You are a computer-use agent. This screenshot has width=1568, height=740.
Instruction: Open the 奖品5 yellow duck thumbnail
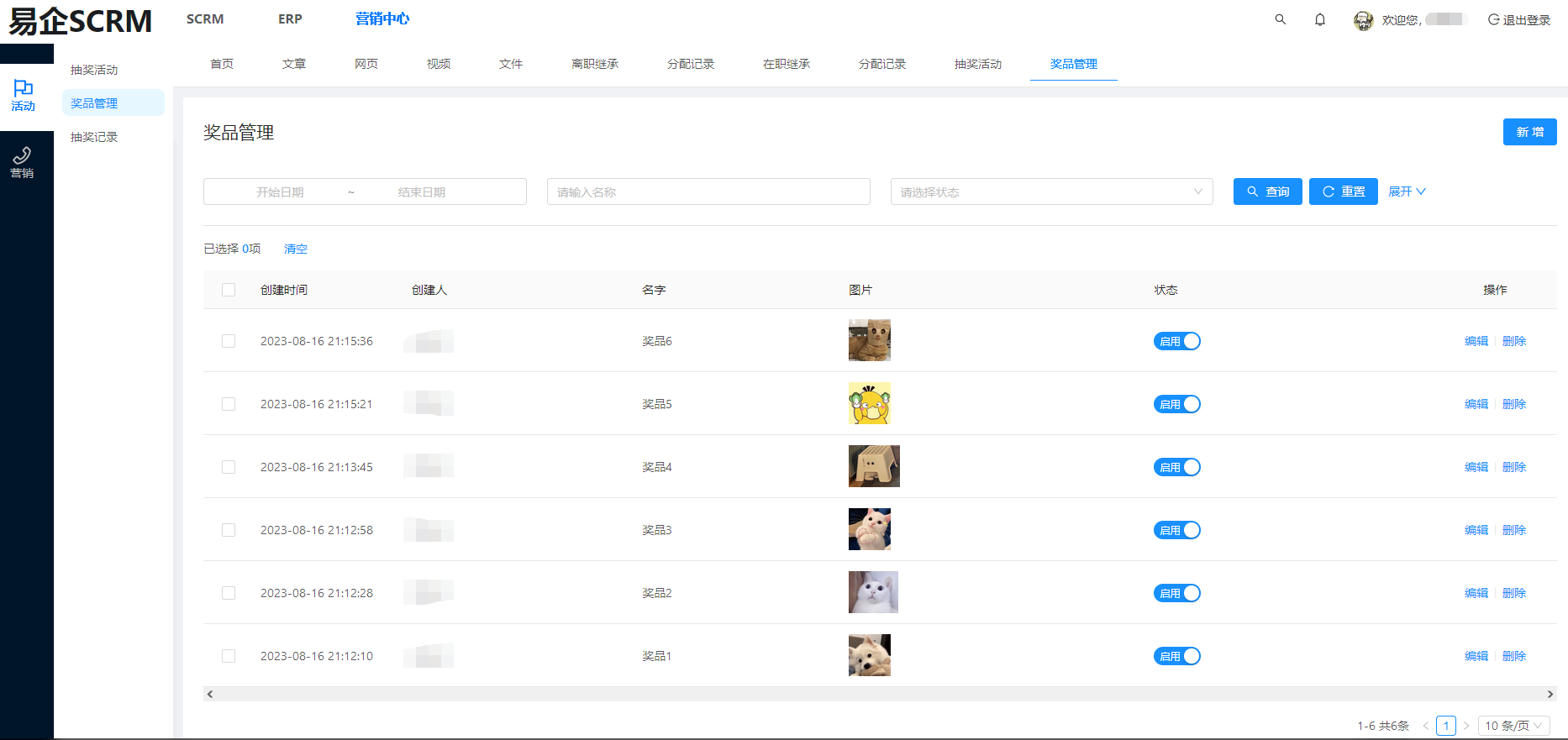pyautogui.click(x=870, y=403)
